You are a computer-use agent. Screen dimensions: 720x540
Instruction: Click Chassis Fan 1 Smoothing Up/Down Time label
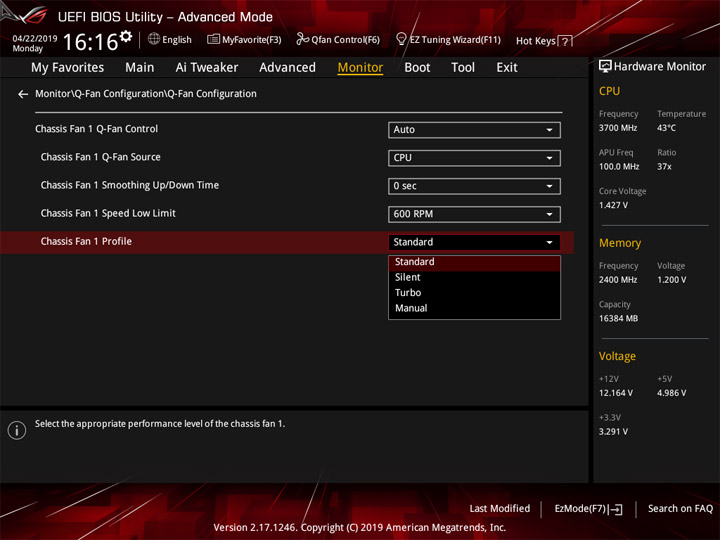click(129, 186)
